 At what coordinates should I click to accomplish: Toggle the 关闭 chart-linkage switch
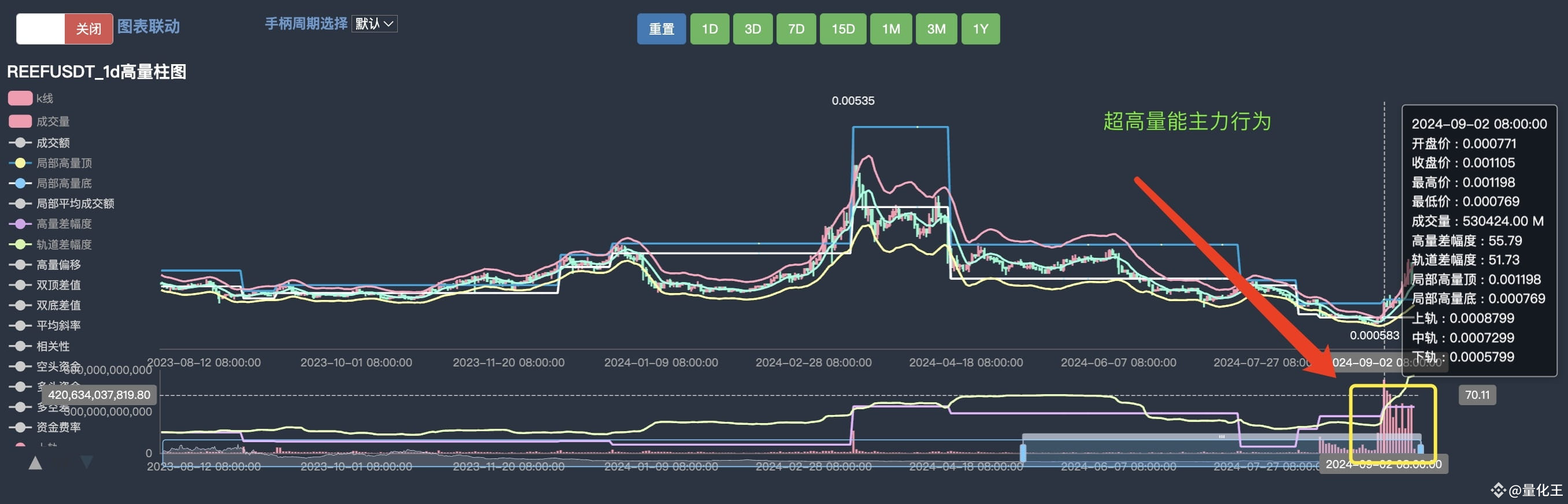64,28
